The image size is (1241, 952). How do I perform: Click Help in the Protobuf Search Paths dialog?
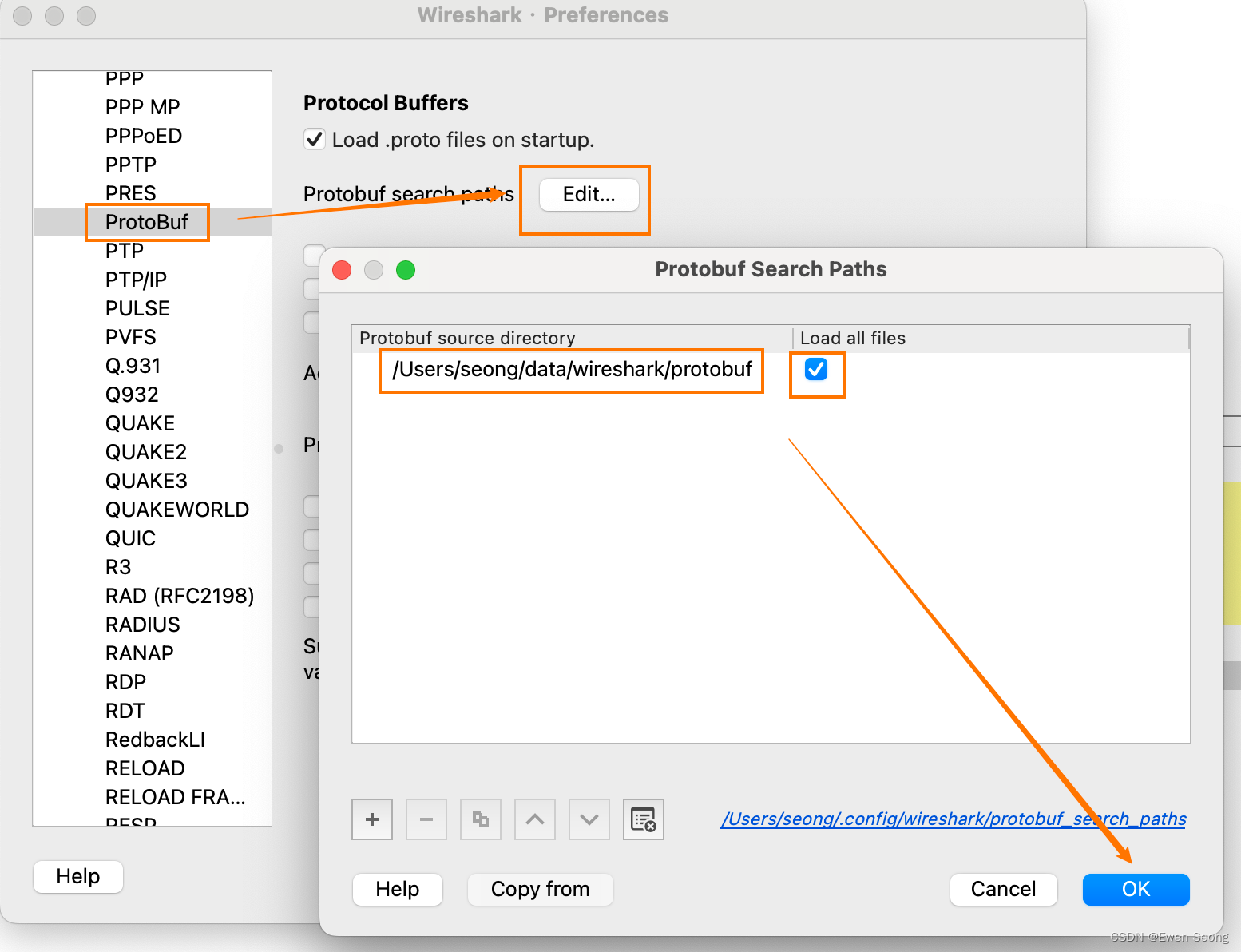(398, 889)
